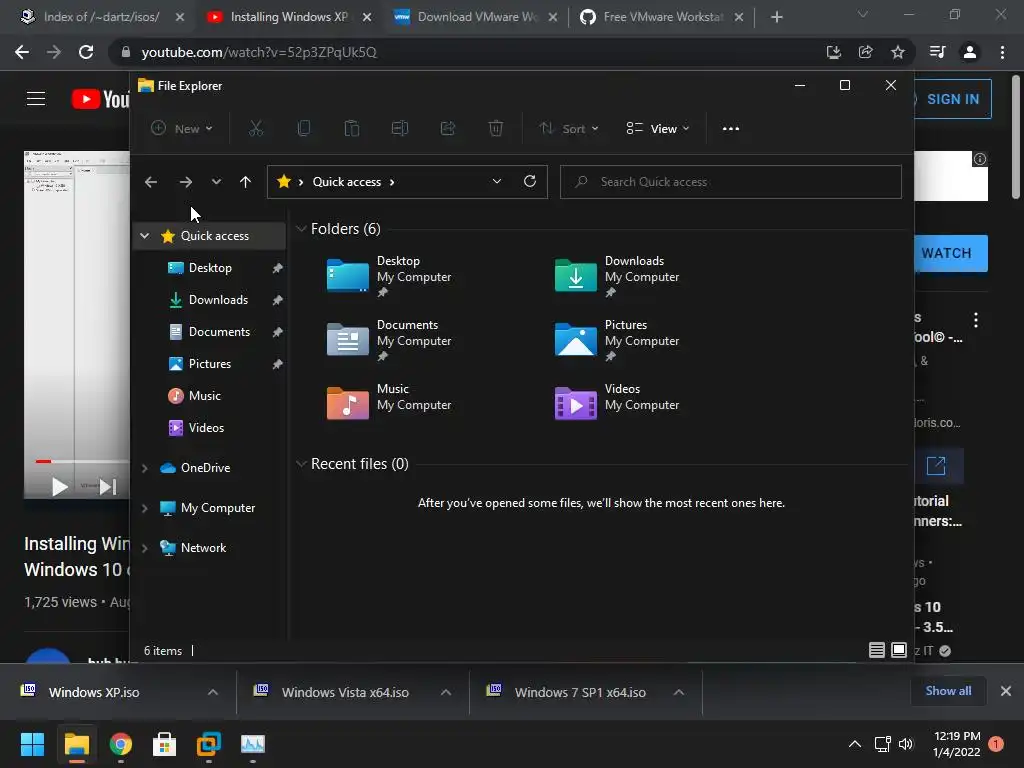The image size is (1024, 768).
Task: Skip to next YouTube video
Action: [108, 487]
